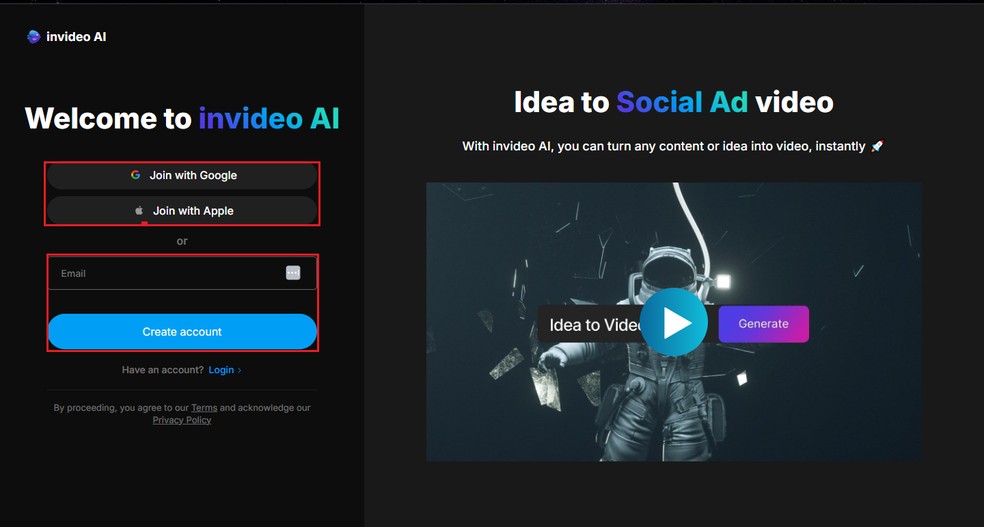
Task: Click the invideo AI wordmark text
Action: [x=76, y=36]
